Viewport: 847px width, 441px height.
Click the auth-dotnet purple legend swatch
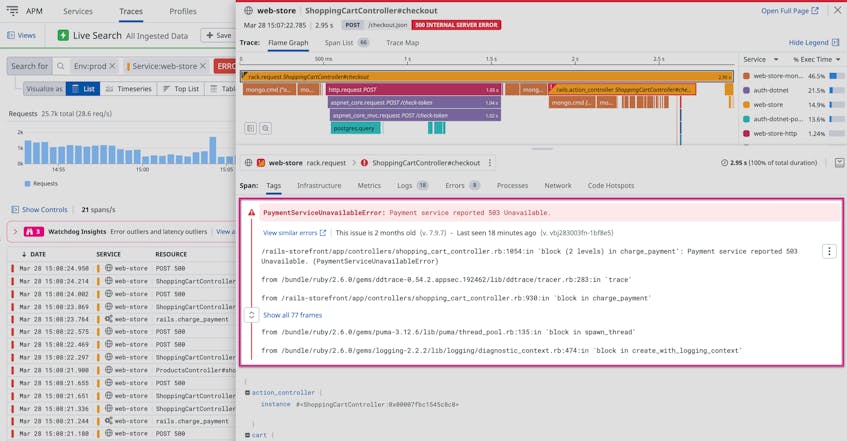point(746,90)
